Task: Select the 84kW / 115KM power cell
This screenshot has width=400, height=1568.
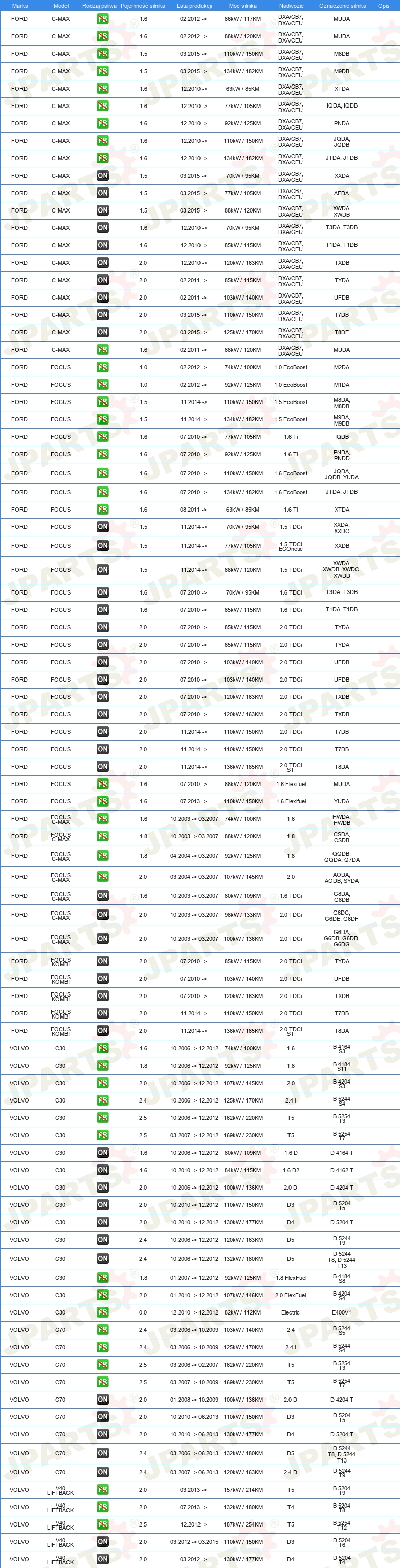Action: [x=242, y=1171]
